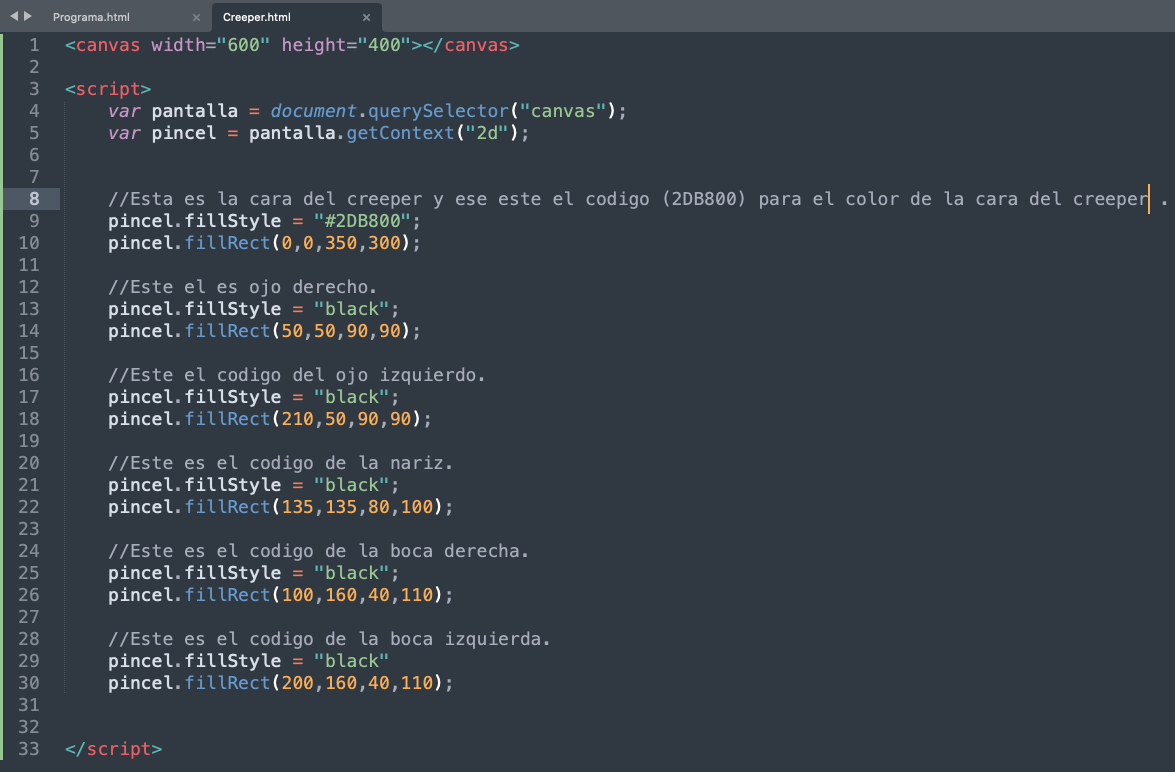Click the fillRect(135,135,80,100) call

click(319, 507)
